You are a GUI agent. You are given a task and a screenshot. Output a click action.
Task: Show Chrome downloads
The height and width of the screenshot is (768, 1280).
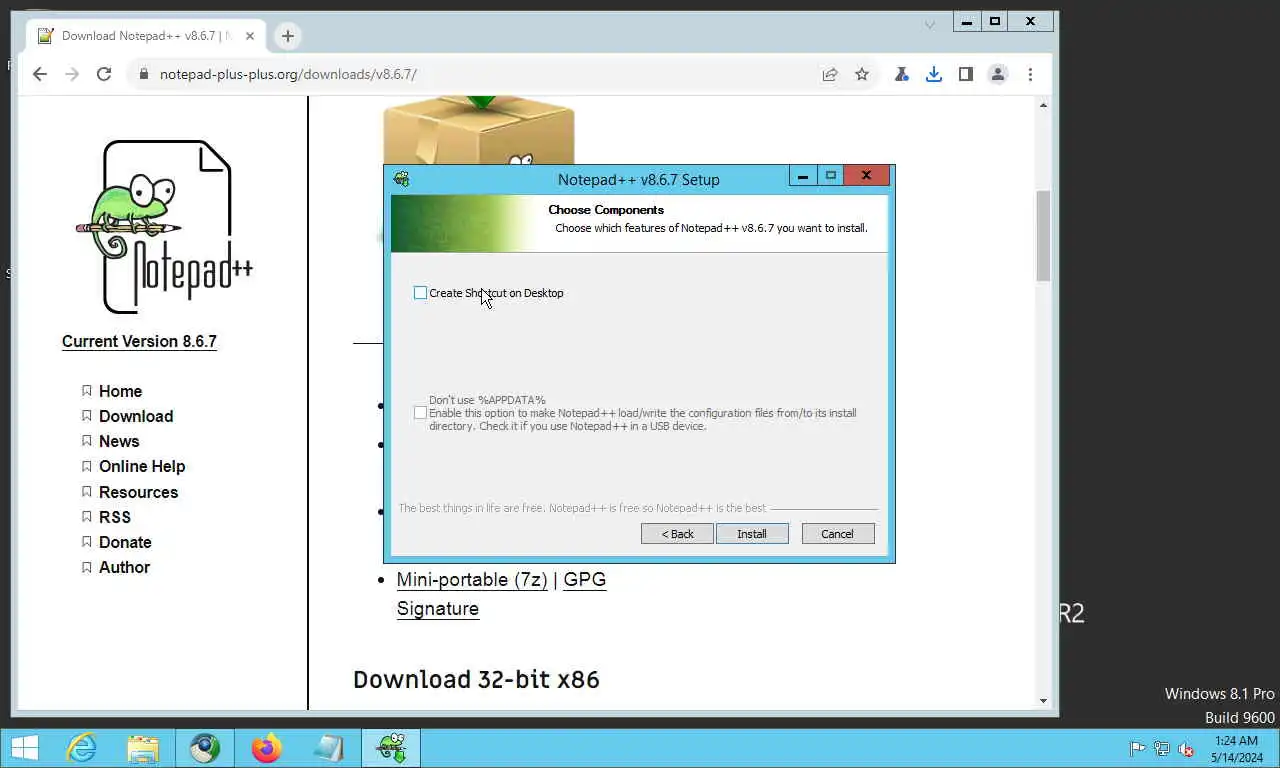pos(934,74)
